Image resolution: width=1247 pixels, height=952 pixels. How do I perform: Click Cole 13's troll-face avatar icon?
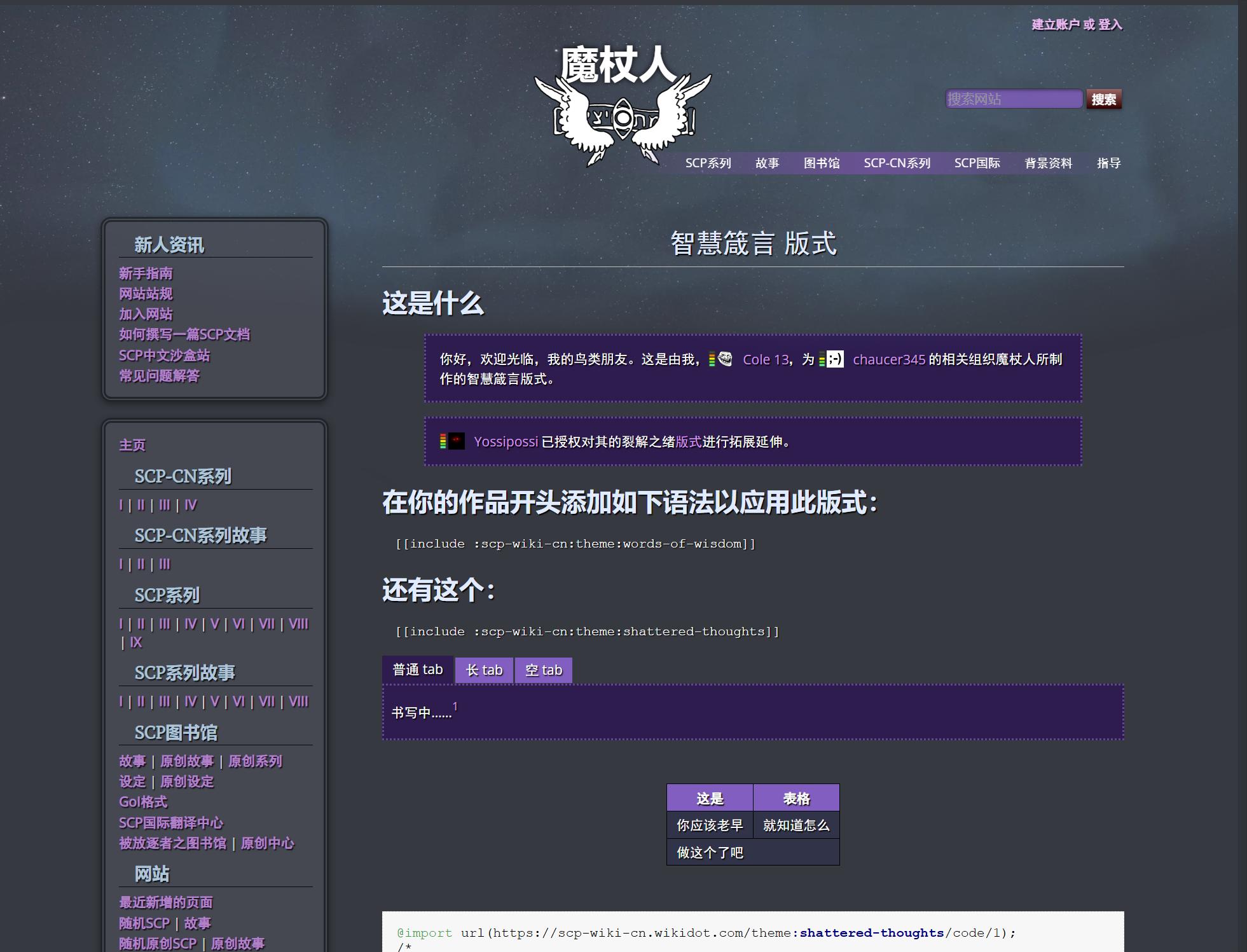[x=725, y=359]
